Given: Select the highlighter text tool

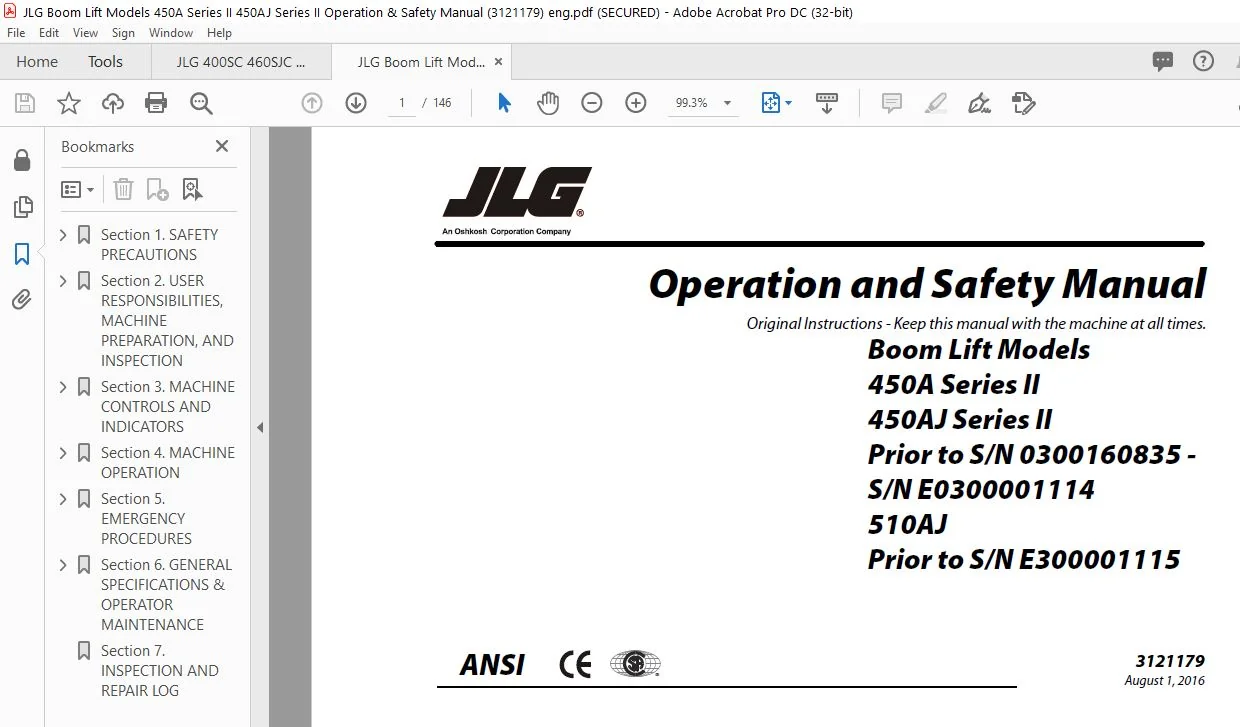Looking at the screenshot, I should [x=936, y=103].
